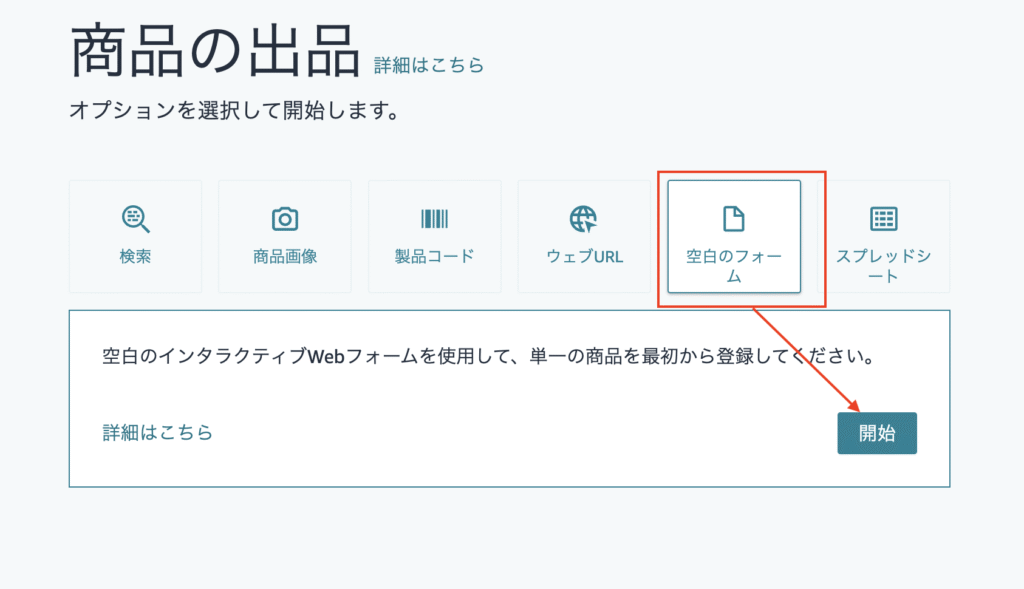This screenshot has height=589, width=1024.
Task: Click the 商品の出品 page heading
Action: coord(214,52)
